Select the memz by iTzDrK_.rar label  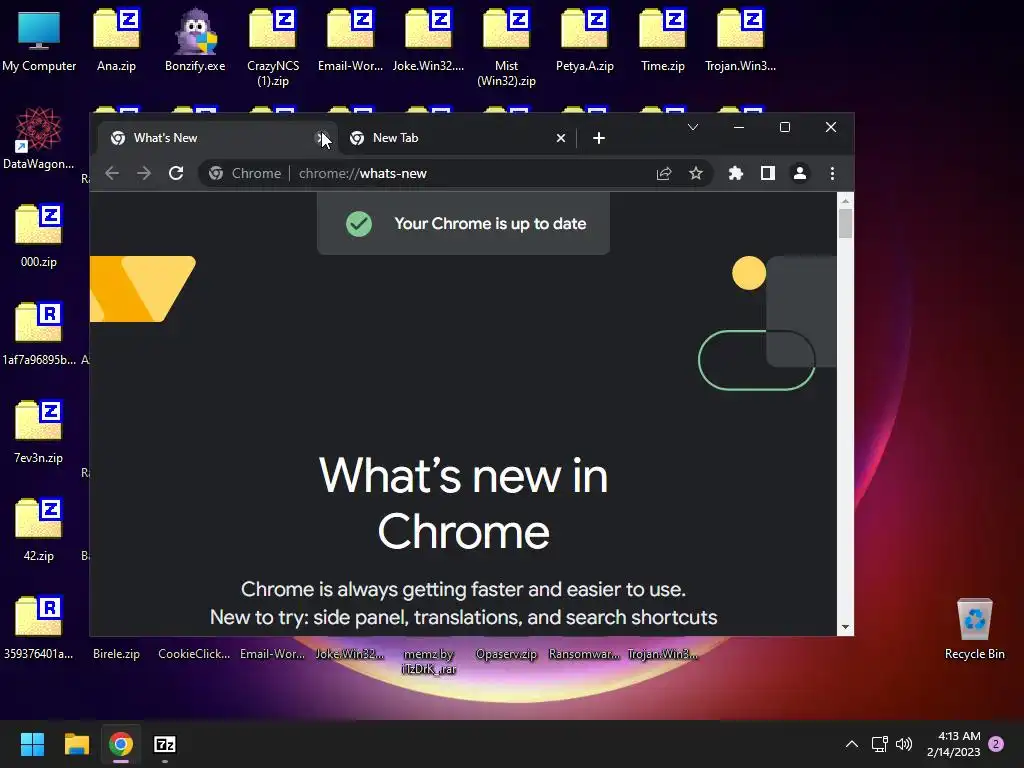[x=428, y=661]
